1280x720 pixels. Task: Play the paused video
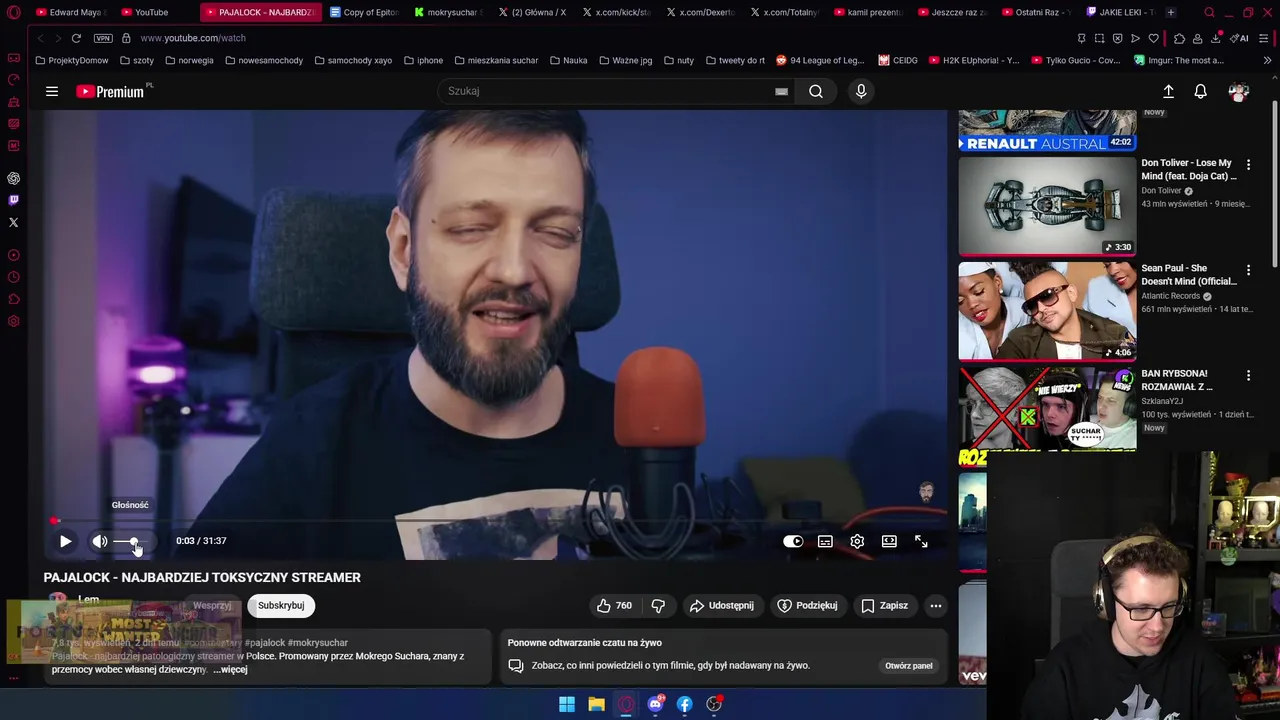point(65,541)
